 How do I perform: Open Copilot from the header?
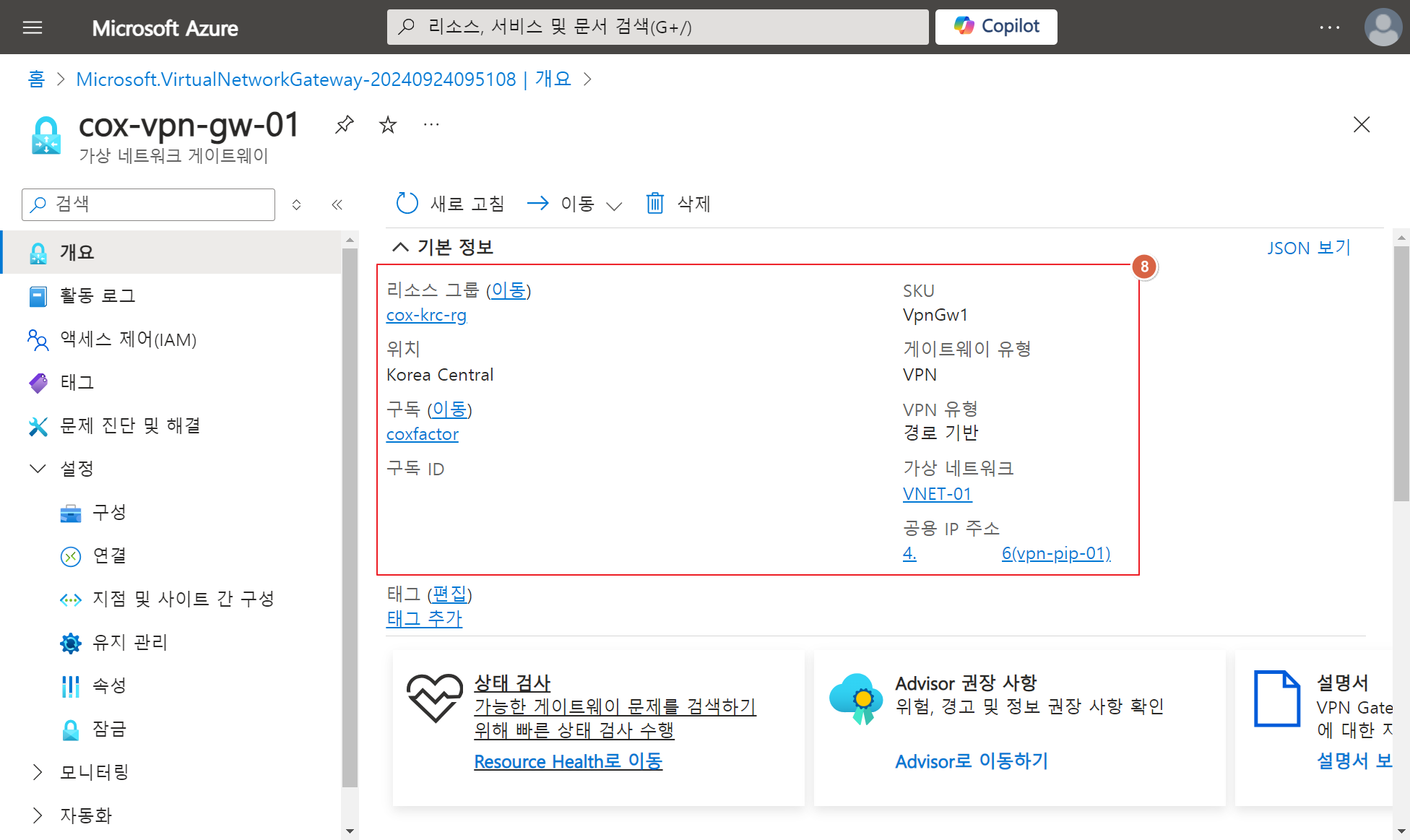point(996,27)
